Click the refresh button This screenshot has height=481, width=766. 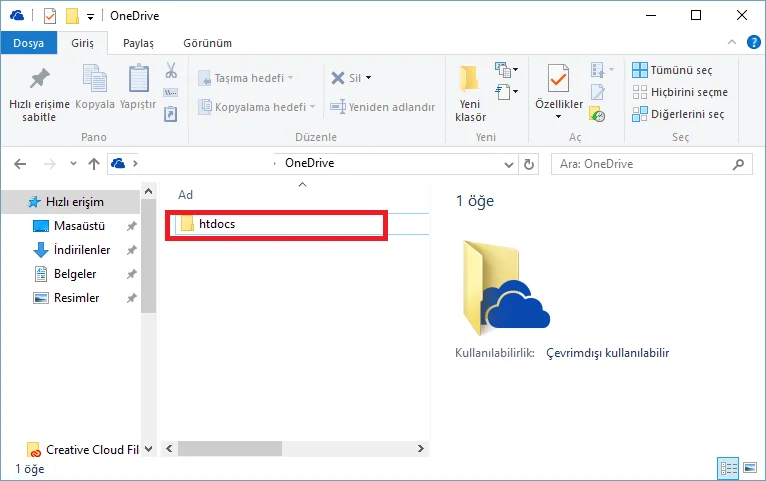point(529,164)
